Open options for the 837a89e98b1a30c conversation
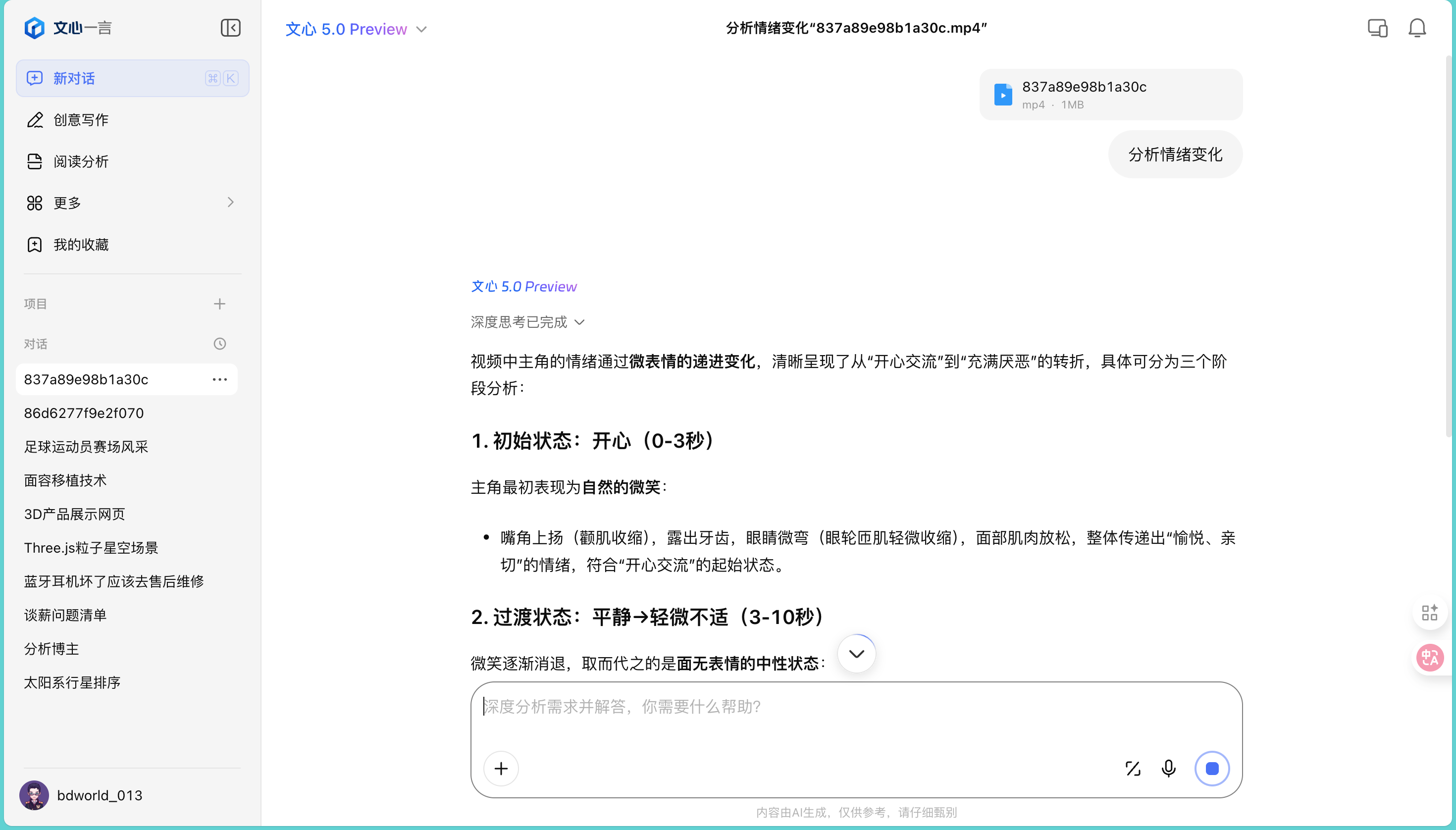Screen dimensions: 1456x830 219,380
